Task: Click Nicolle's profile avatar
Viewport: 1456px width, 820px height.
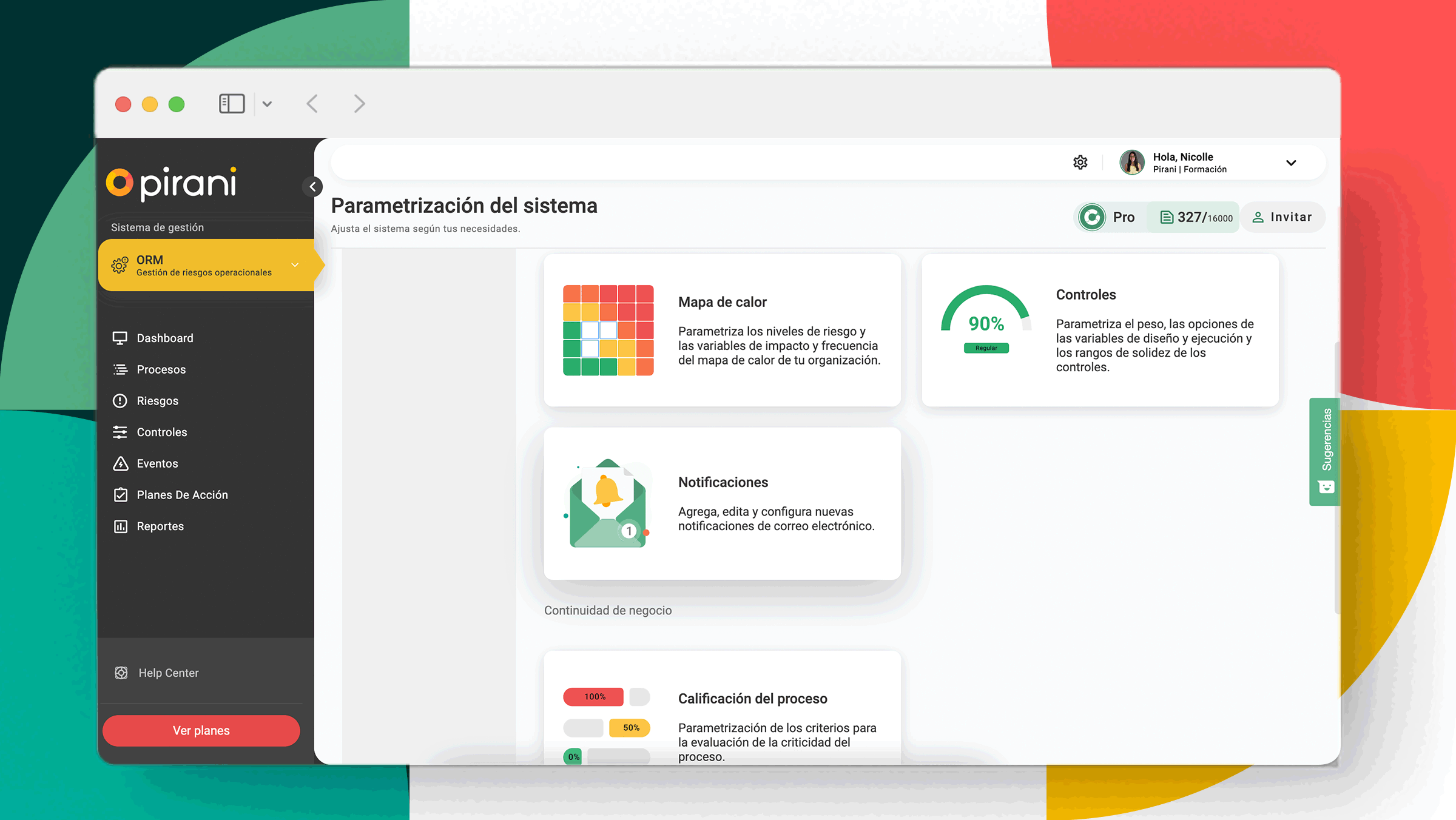Action: click(x=1131, y=163)
